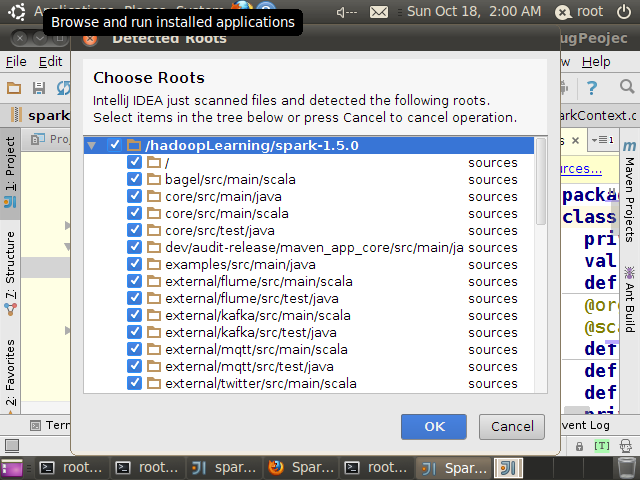
Task: Open the Maven Projects side panel
Action: pyautogui.click(x=629, y=191)
